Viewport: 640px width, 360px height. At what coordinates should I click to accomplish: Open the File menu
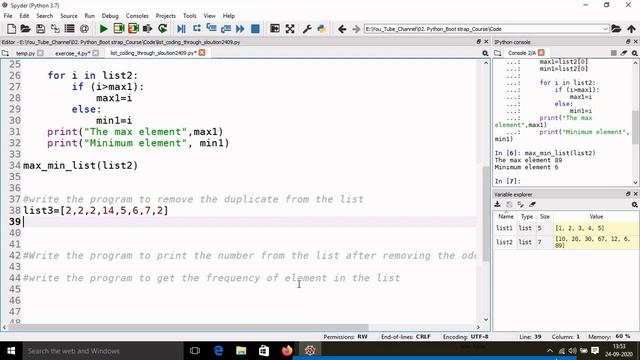pyautogui.click(x=8, y=16)
